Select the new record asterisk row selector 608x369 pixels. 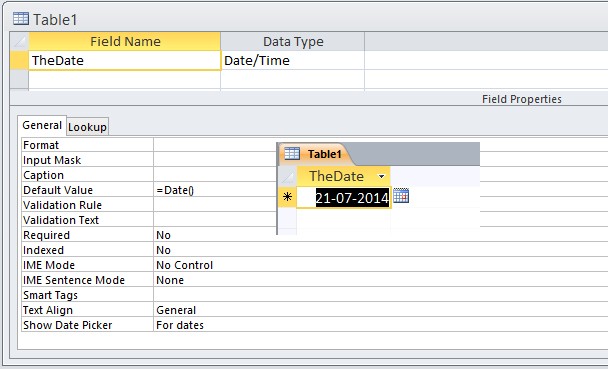287,197
